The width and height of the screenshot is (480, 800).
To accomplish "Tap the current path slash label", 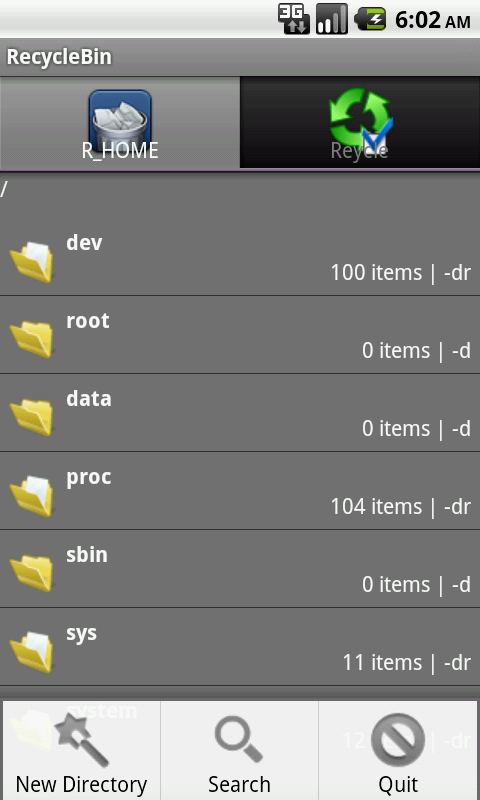I will (x=4, y=190).
